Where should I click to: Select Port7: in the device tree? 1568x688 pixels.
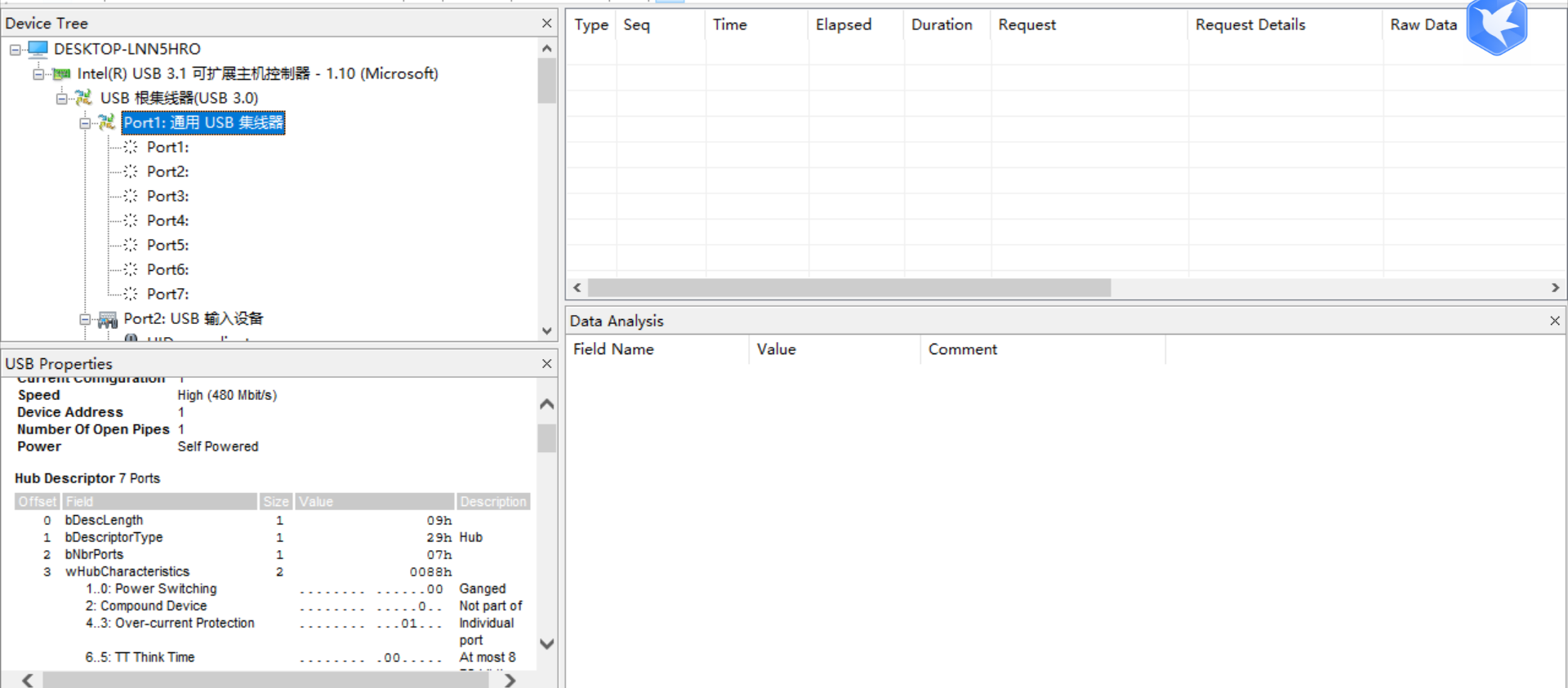[167, 294]
